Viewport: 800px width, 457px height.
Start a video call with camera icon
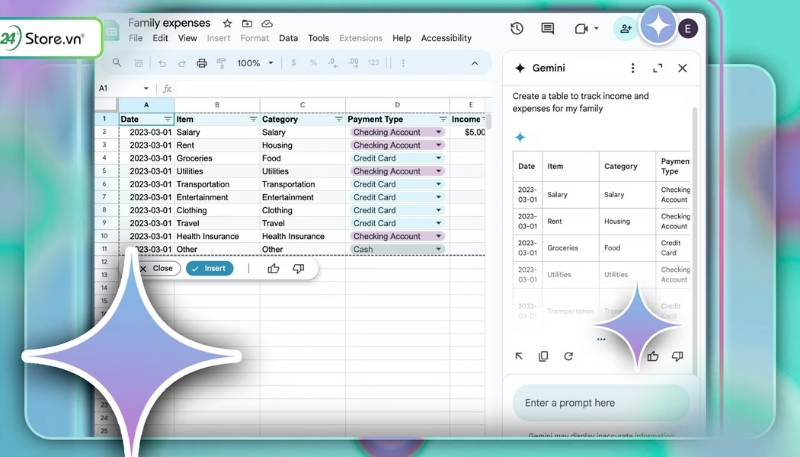(x=582, y=29)
